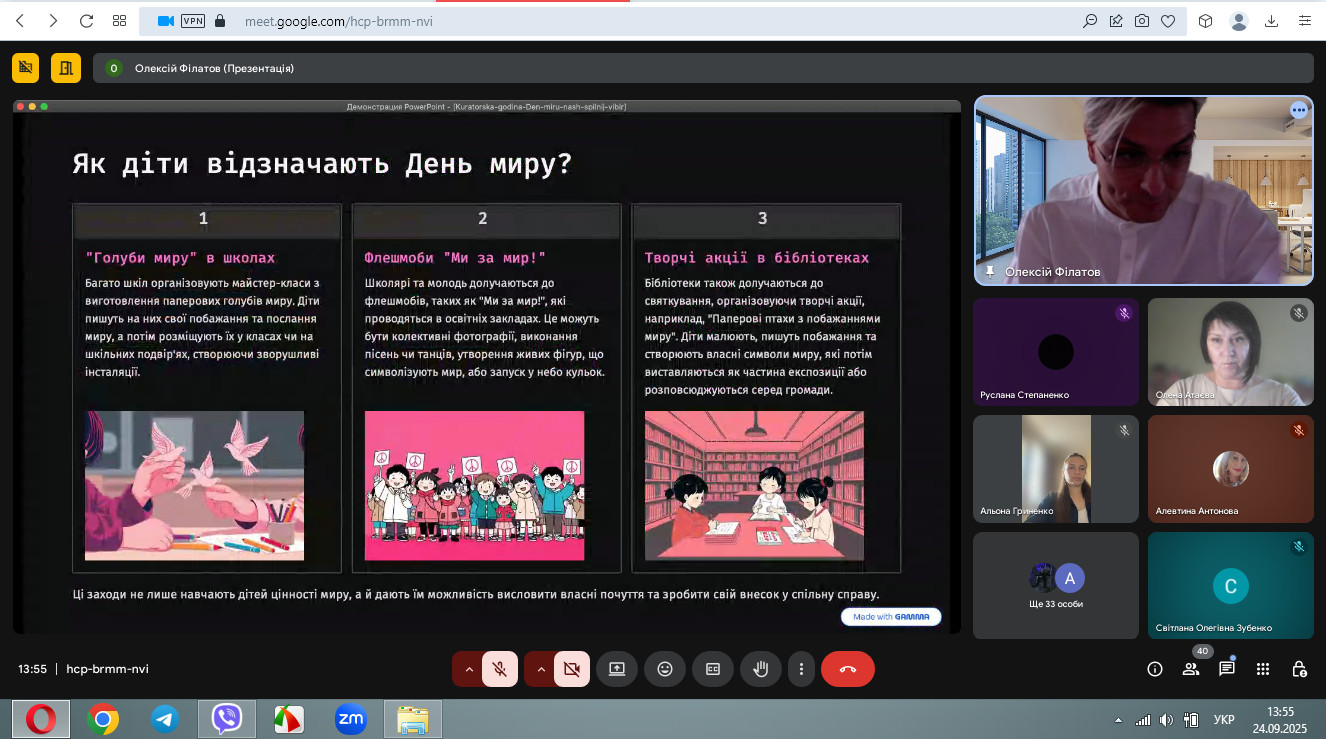Show the participants list icon

click(x=1191, y=669)
